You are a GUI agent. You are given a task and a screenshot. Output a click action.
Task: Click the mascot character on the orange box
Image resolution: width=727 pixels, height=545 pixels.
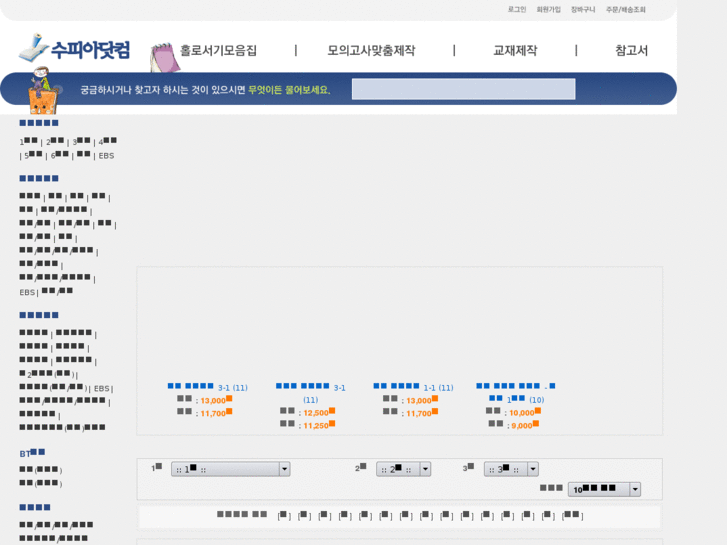tap(43, 91)
